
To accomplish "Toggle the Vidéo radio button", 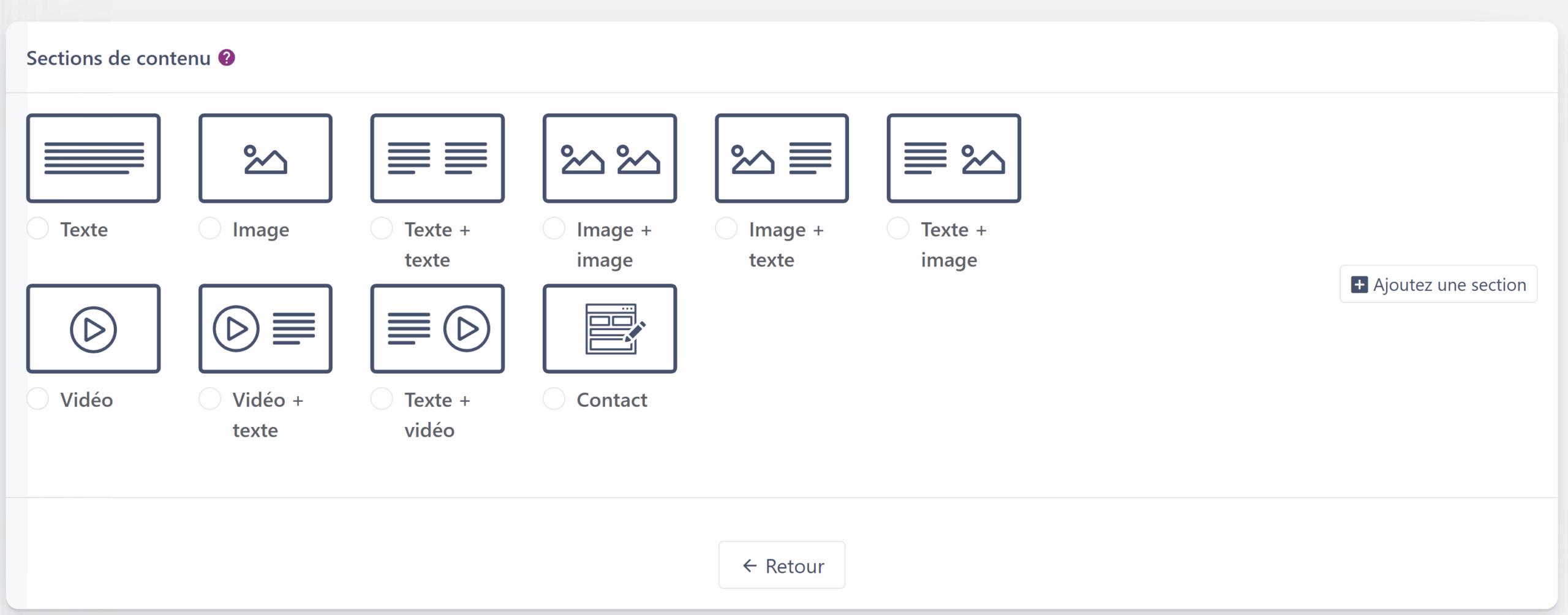I will point(38,399).
